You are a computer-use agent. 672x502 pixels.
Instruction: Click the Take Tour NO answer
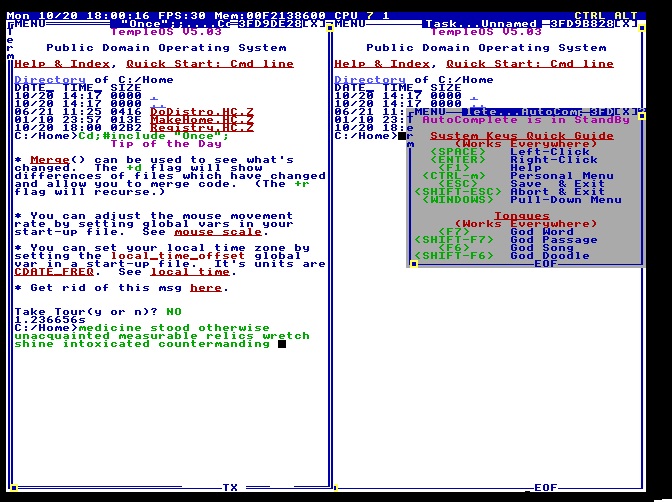(174, 312)
